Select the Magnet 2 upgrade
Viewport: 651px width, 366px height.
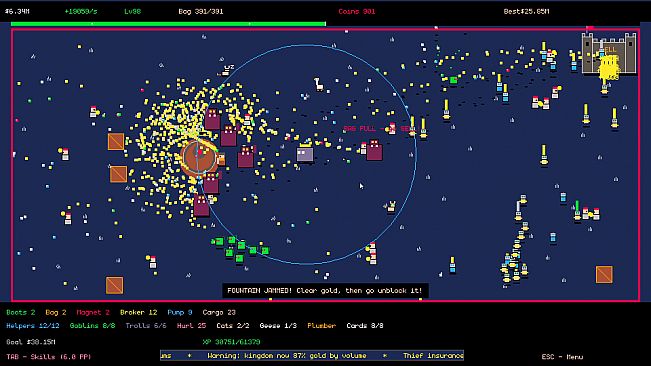pyautogui.click(x=93, y=312)
